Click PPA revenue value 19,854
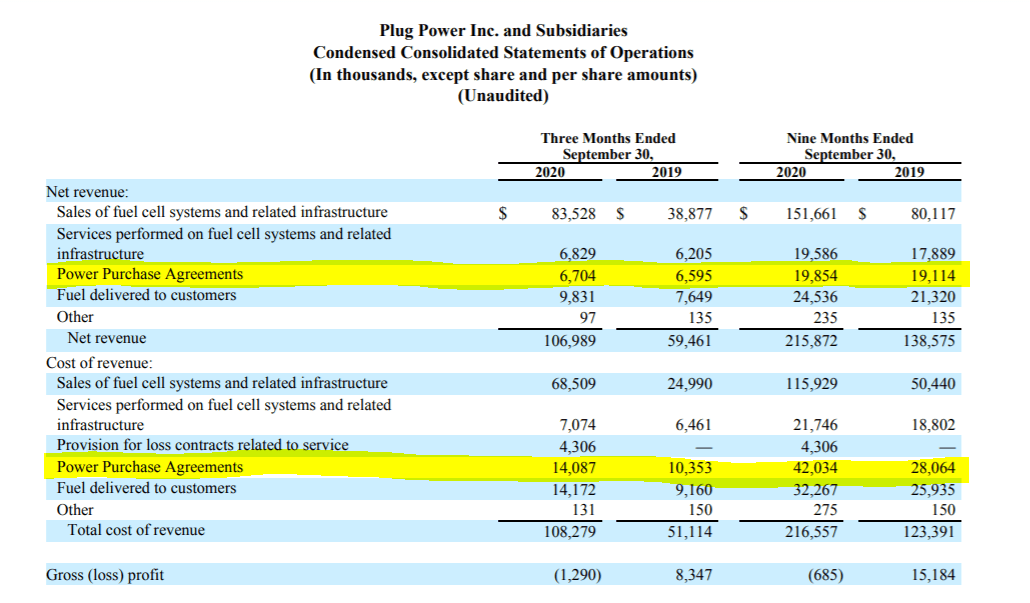This screenshot has height=603, width=1030. coord(815,275)
